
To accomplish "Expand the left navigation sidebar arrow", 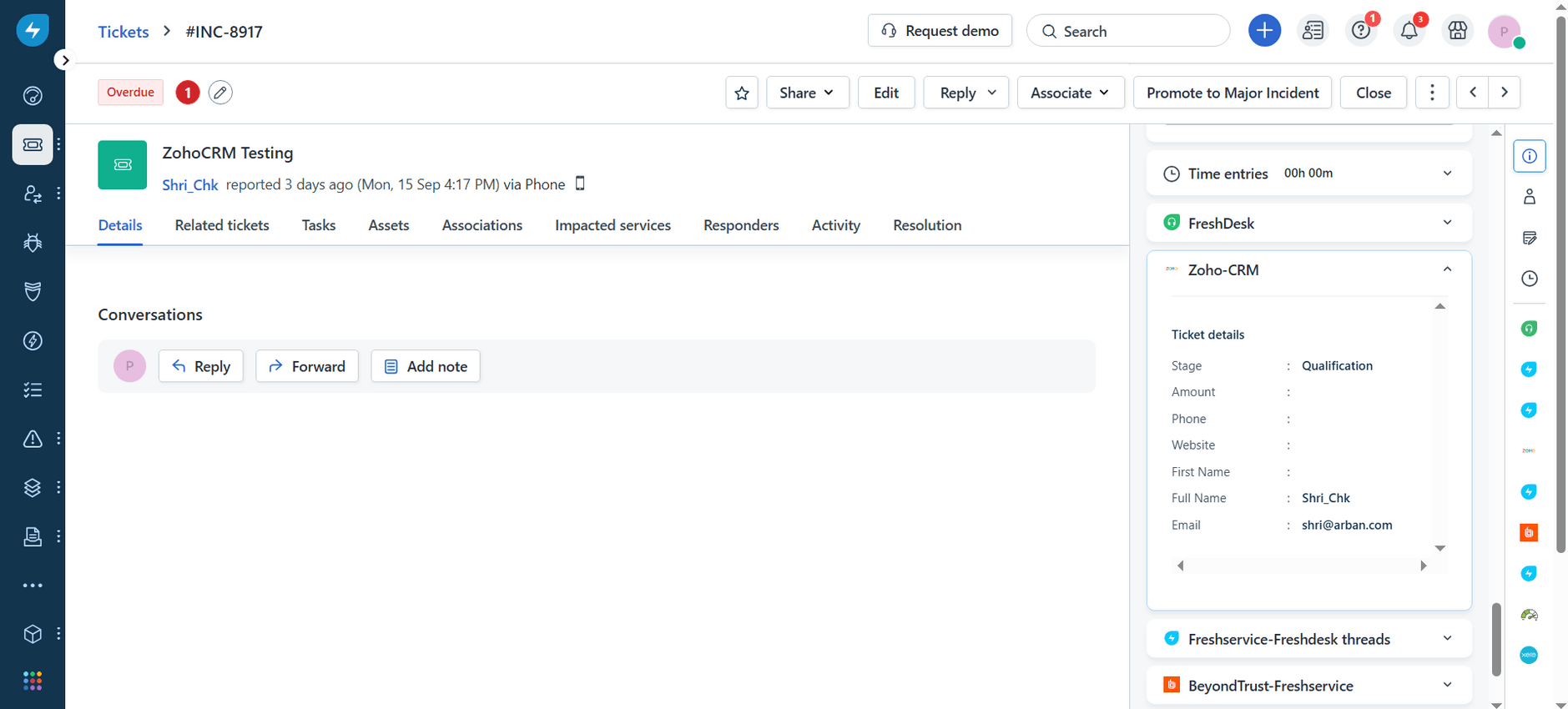I will coord(65,60).
